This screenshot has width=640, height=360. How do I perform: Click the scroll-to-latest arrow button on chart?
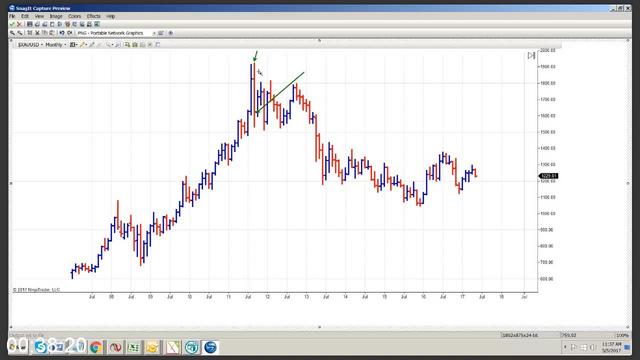click(x=531, y=55)
